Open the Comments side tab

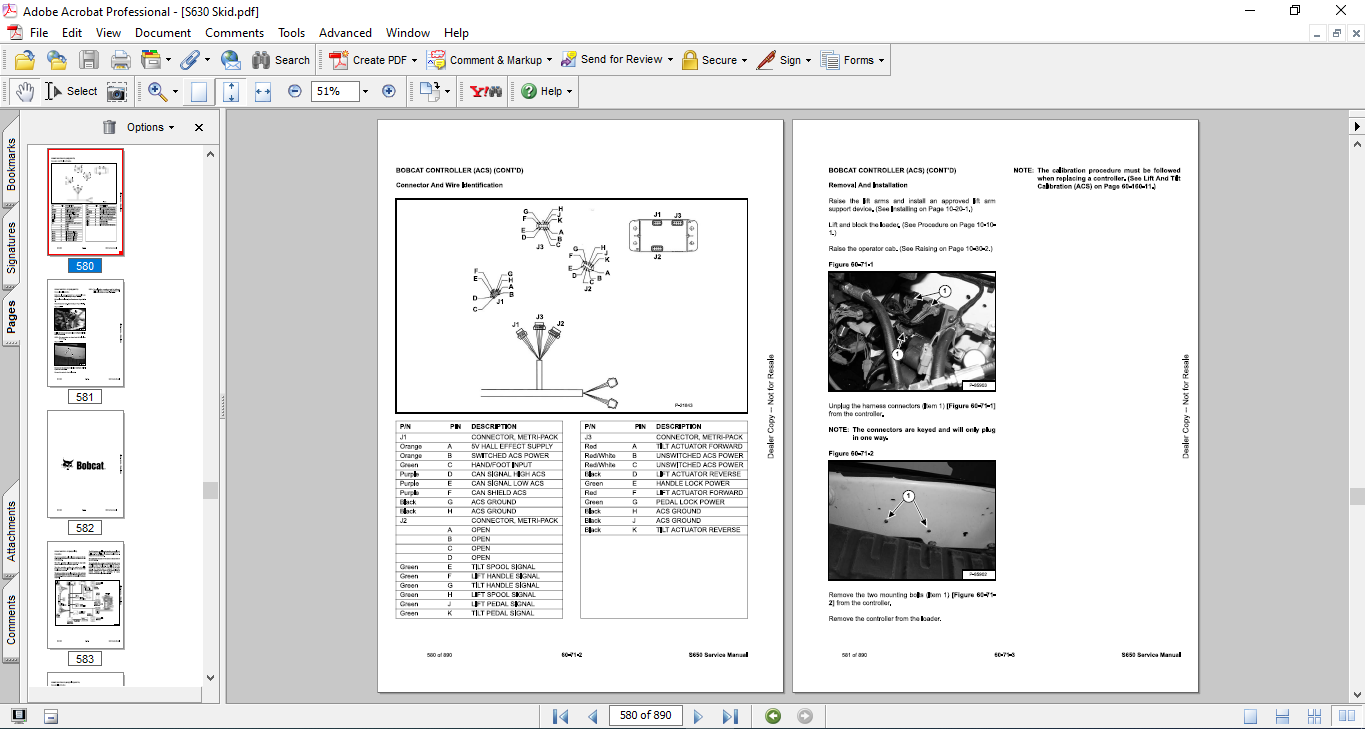click(11, 619)
